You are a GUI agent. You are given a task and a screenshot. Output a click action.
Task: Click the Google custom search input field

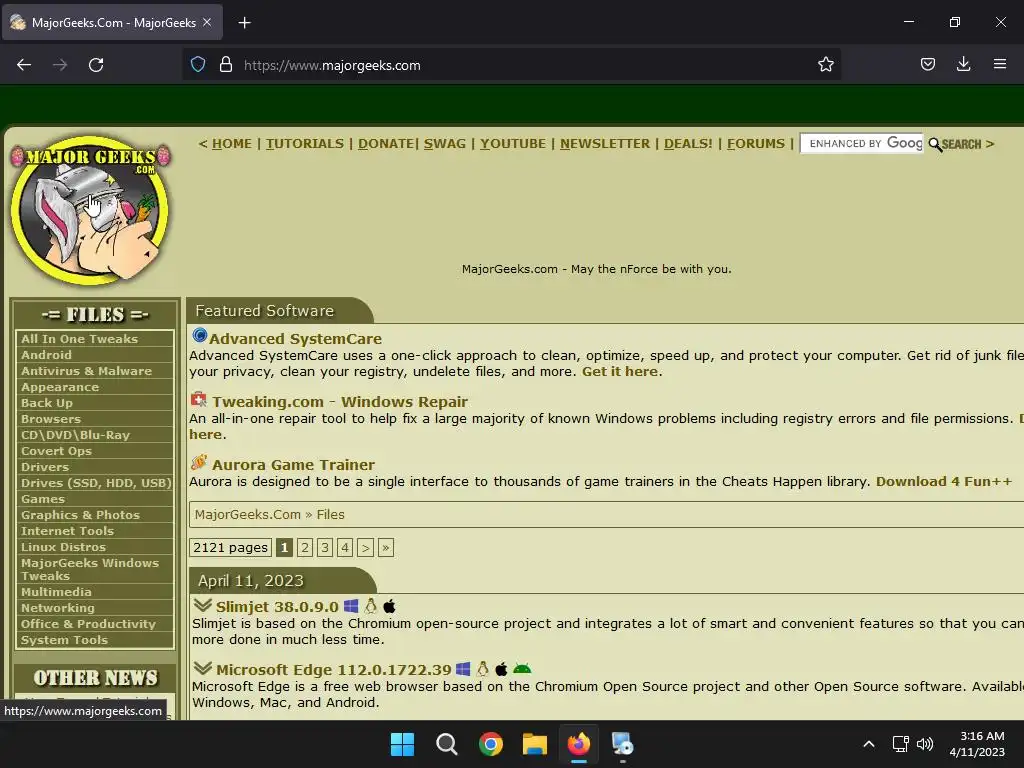(x=861, y=144)
